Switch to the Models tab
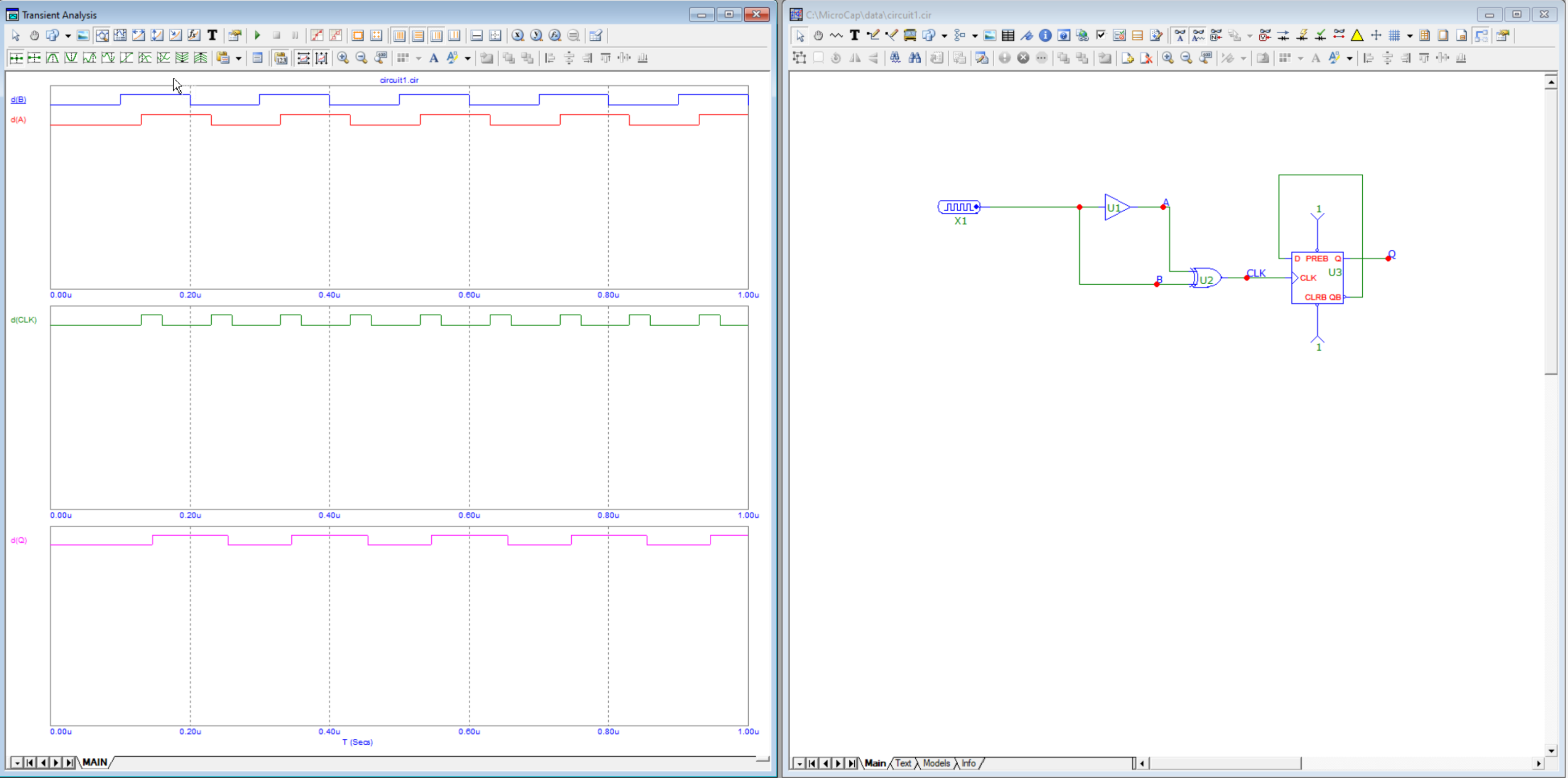The height and width of the screenshot is (778, 1568). [936, 763]
